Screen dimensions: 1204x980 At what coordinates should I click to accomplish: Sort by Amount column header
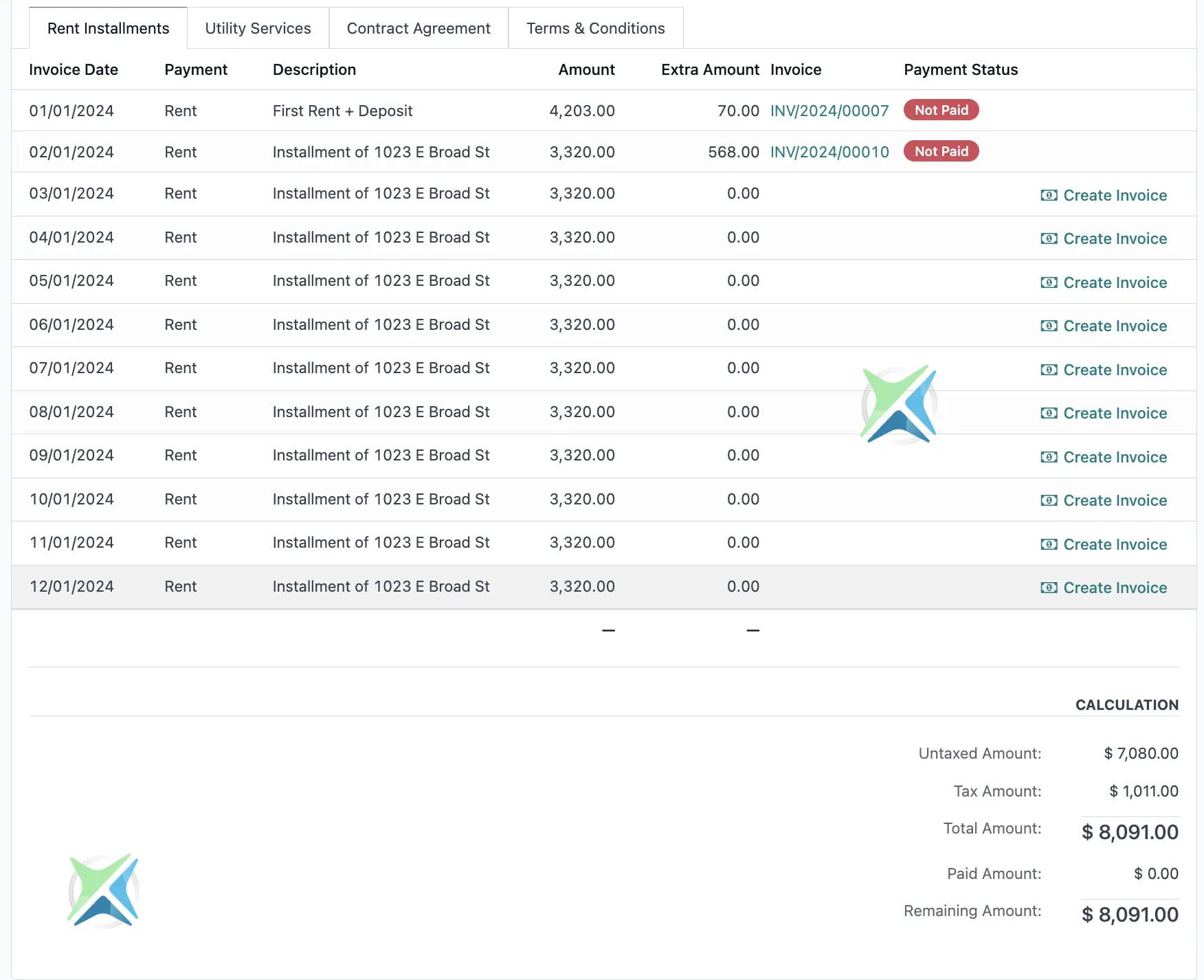[x=586, y=69]
